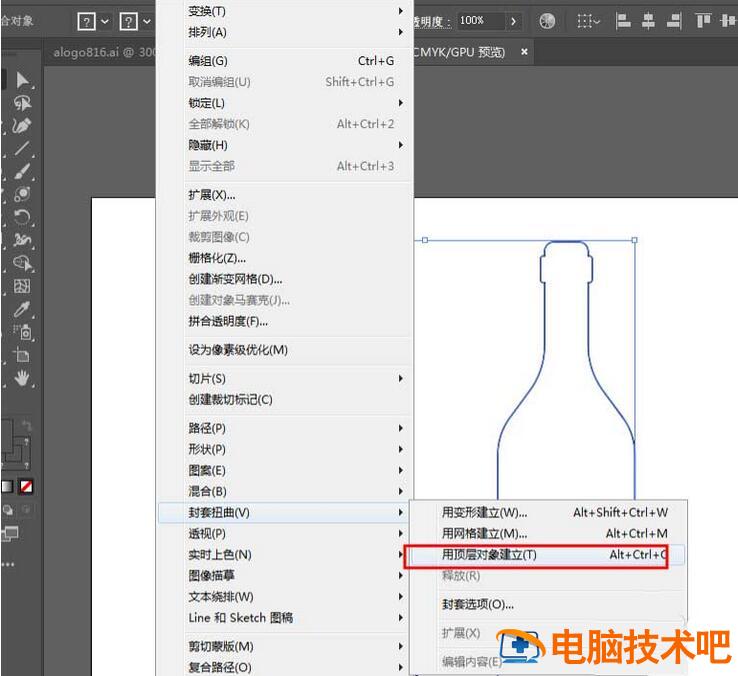Open the 图案(E) submenu
738x676 pixels.
click(x=286, y=470)
